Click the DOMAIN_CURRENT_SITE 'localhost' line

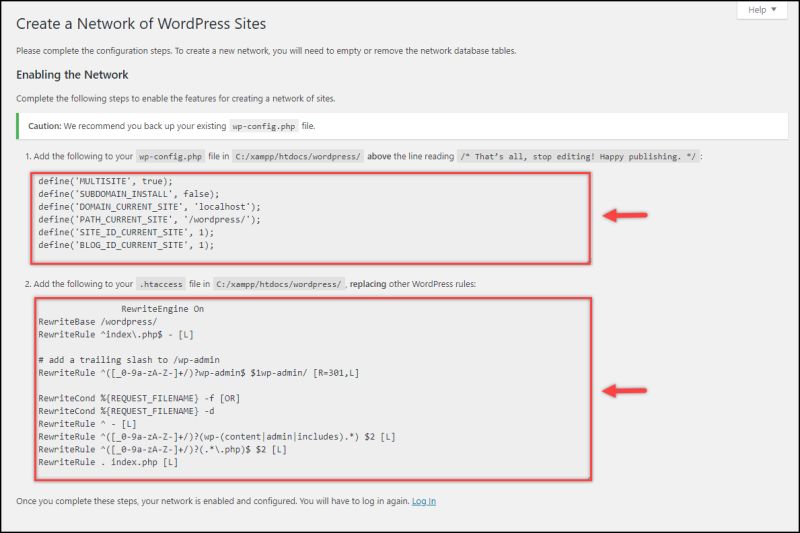[x=149, y=207]
